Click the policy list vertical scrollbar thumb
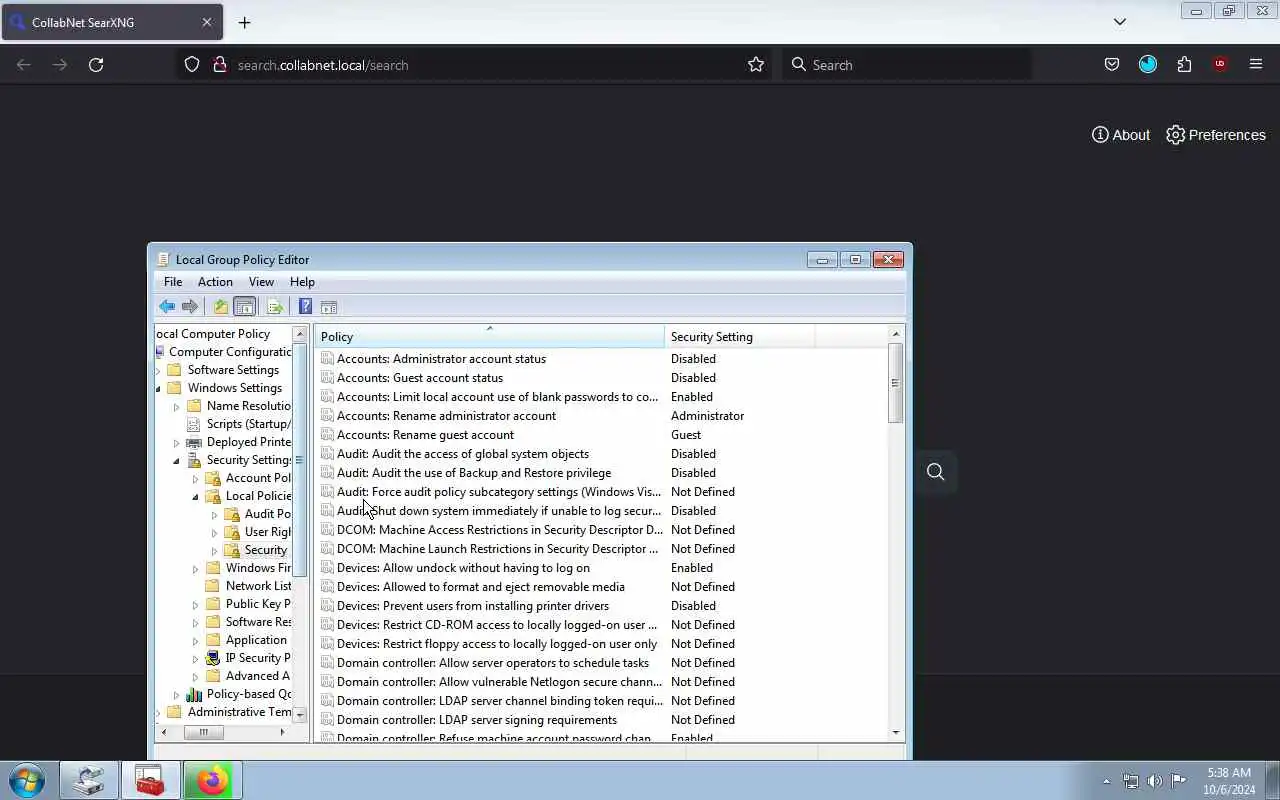 click(x=895, y=383)
